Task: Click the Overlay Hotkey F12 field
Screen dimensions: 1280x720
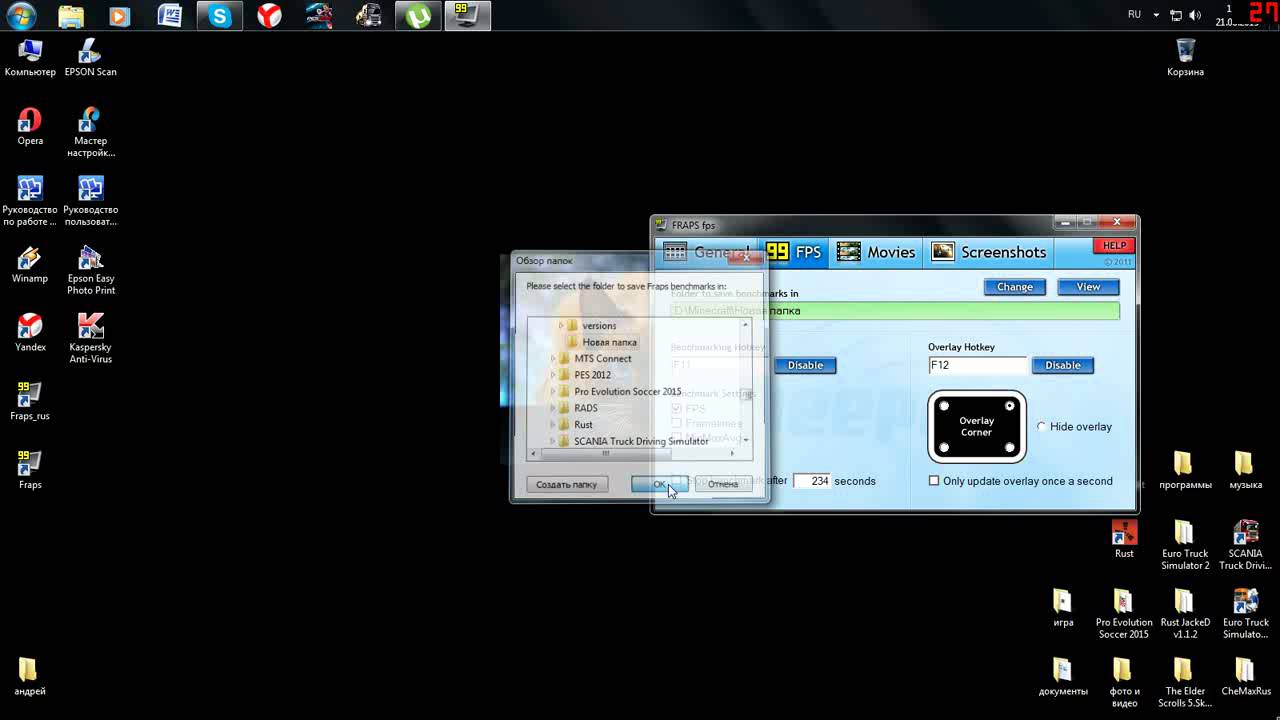Action: [x=977, y=365]
